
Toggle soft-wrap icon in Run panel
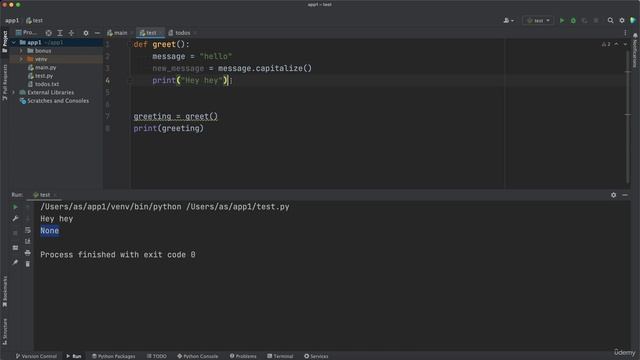point(27,230)
